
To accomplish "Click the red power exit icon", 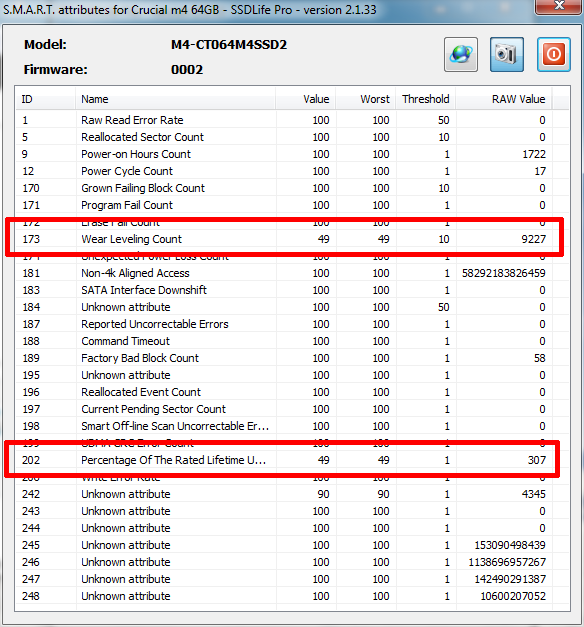I will pos(554,55).
